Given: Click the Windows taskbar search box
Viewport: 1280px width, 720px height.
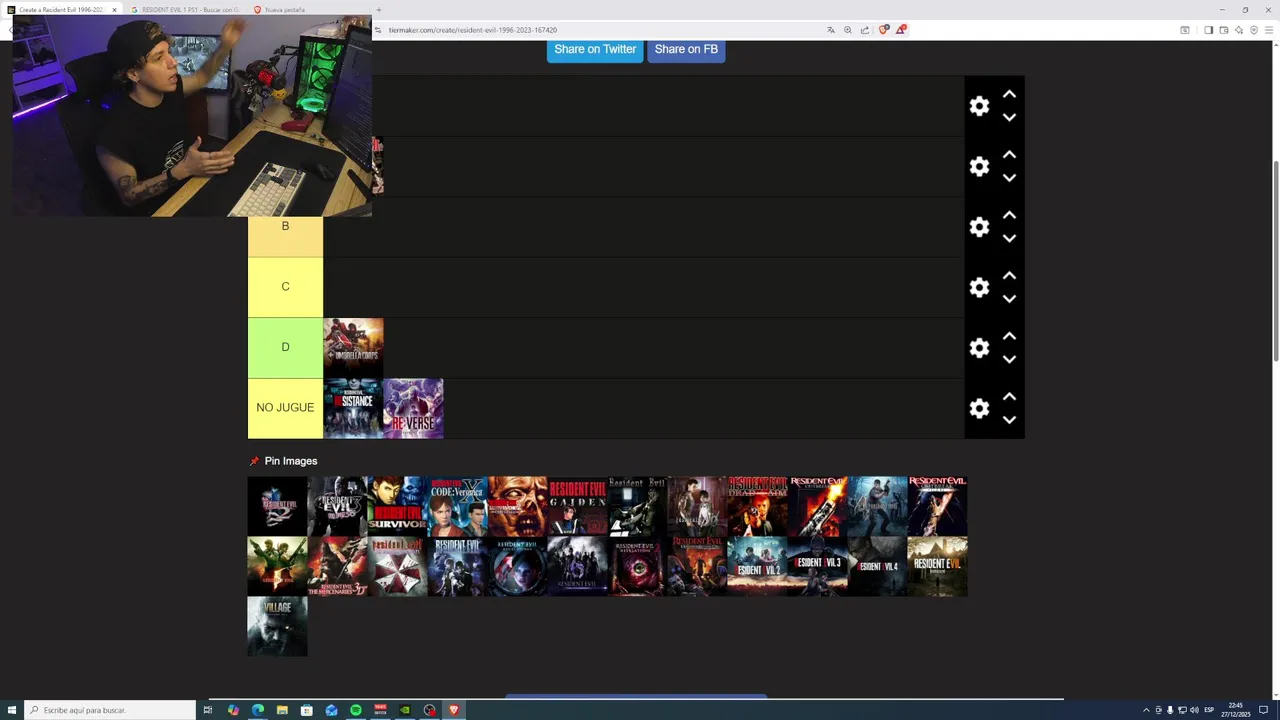Looking at the screenshot, I should click(110, 710).
